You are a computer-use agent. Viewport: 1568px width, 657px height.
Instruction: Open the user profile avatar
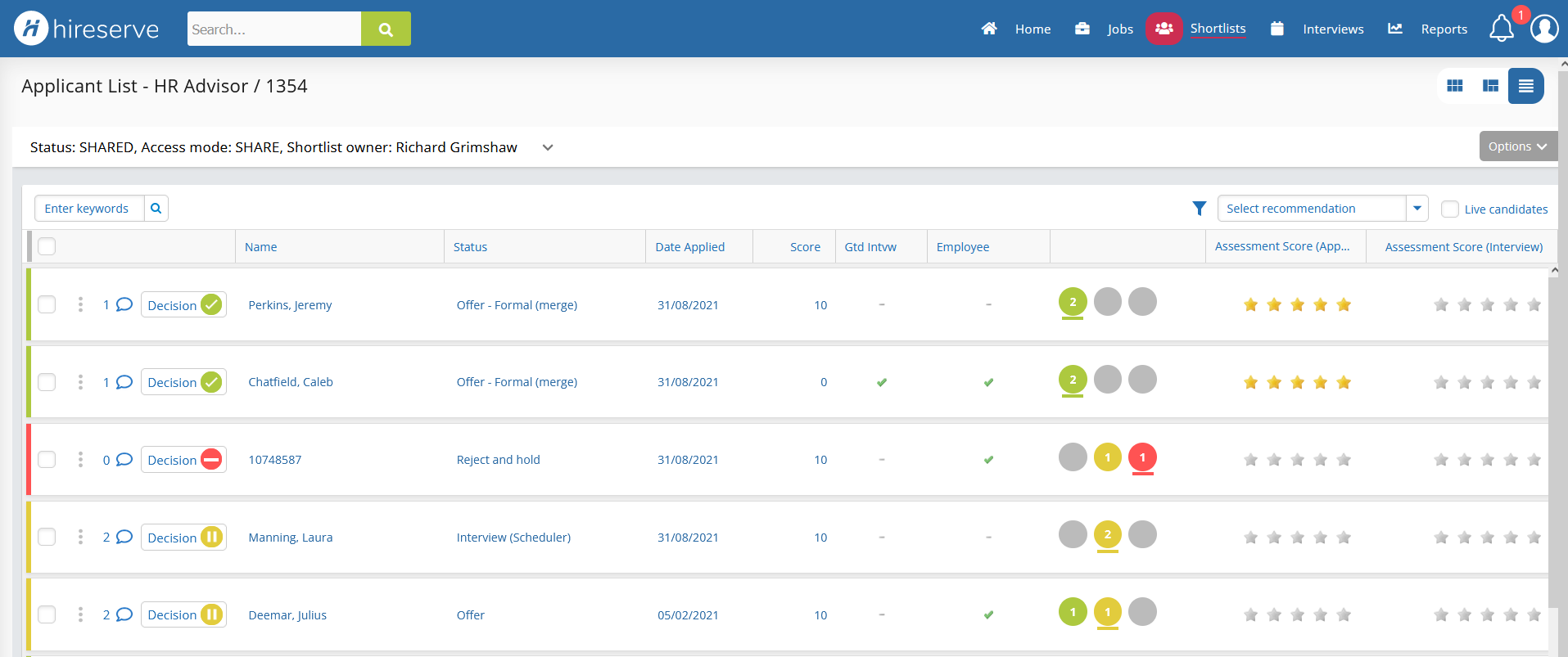[1544, 29]
